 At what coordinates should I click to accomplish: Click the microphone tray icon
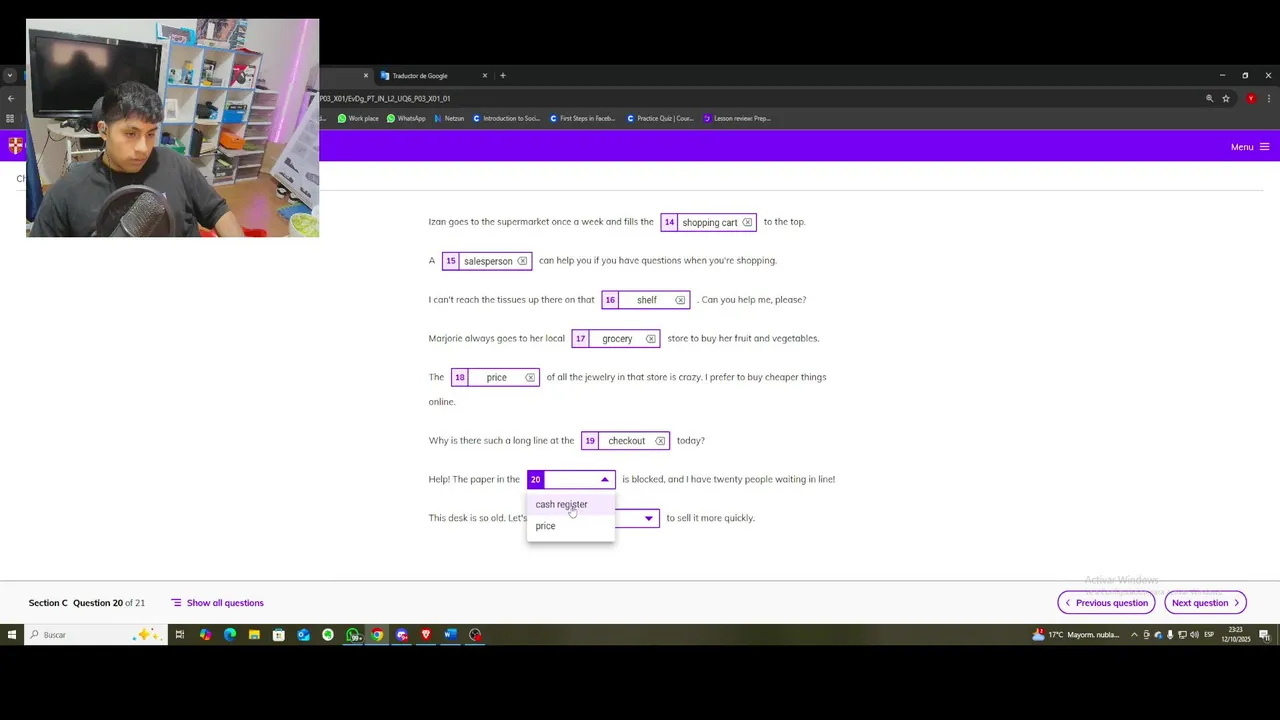pos(1170,635)
